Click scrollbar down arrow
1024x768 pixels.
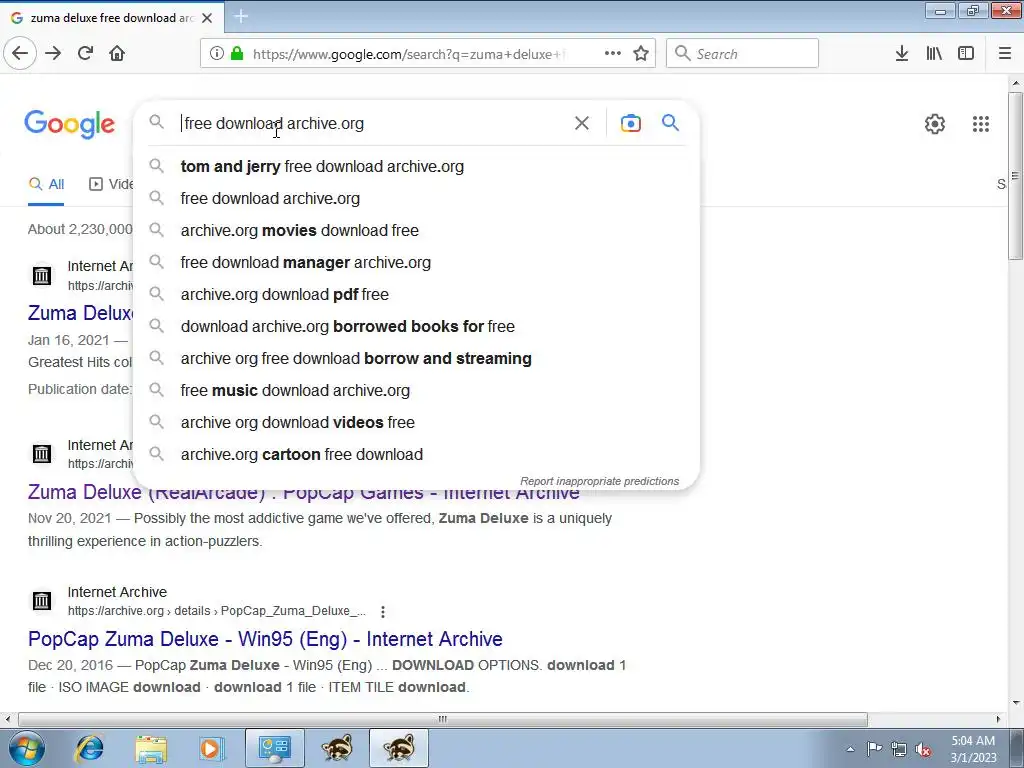pos(1016,703)
